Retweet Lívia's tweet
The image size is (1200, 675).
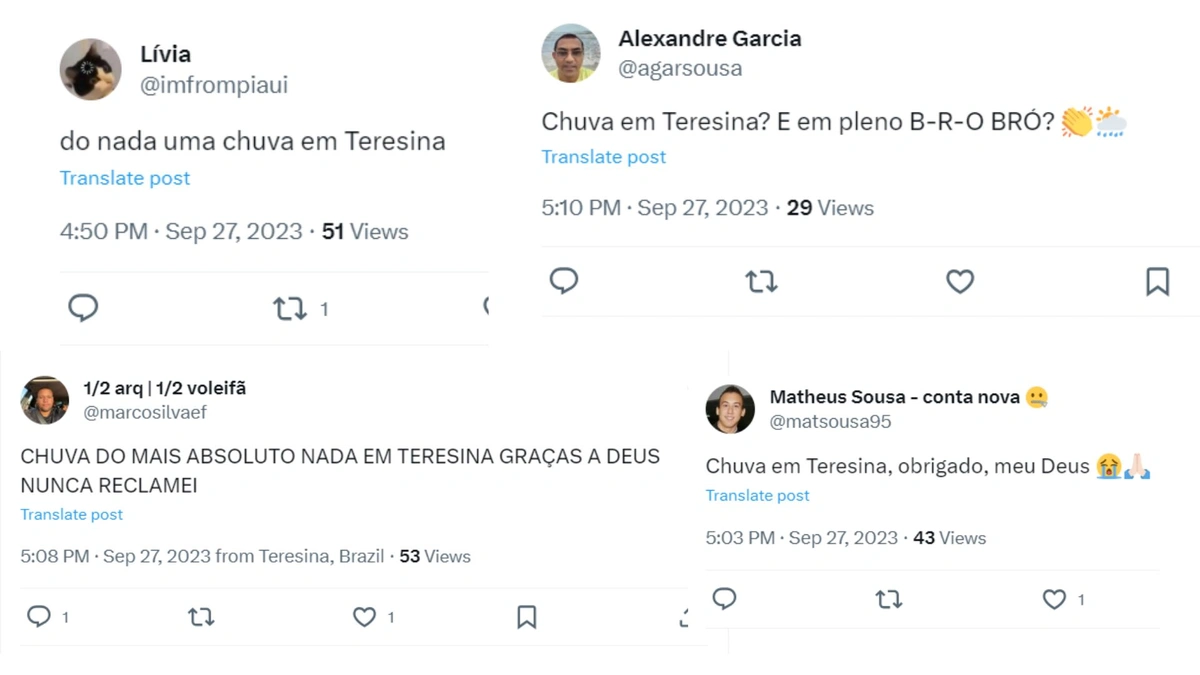(290, 308)
